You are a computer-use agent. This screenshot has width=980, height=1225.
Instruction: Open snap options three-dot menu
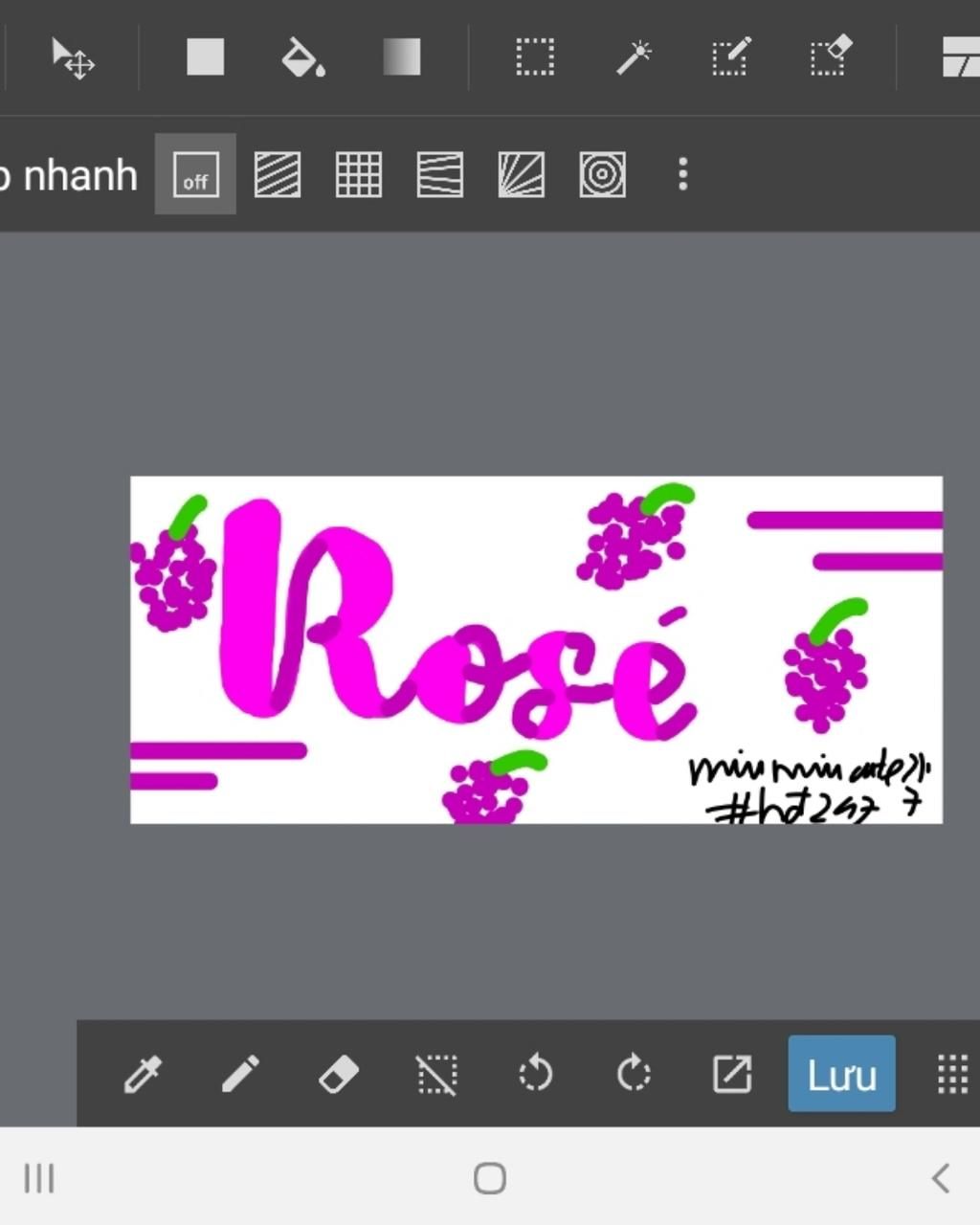[x=682, y=175]
